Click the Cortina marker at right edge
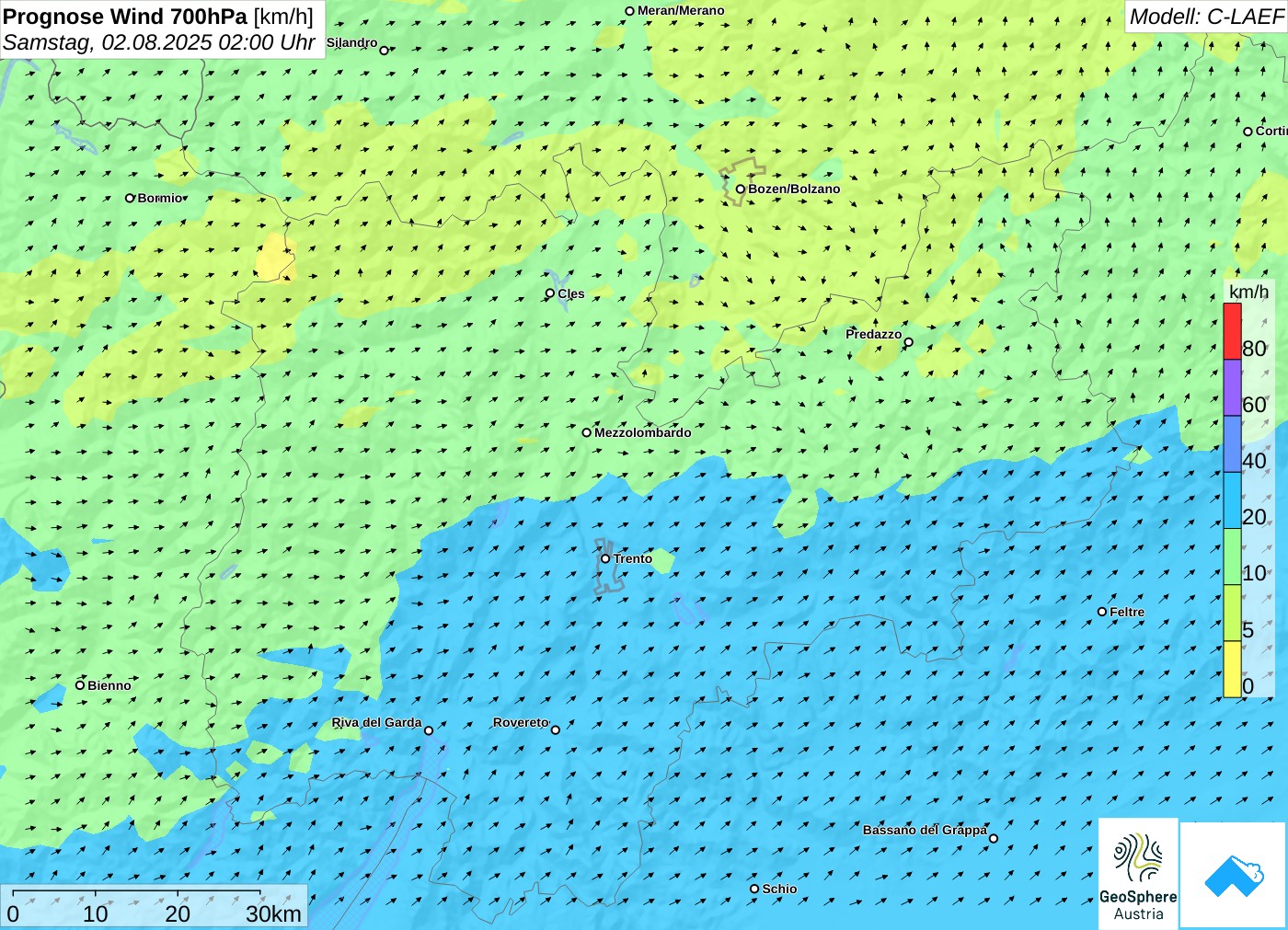Image resolution: width=1288 pixels, height=930 pixels. coord(1248,132)
